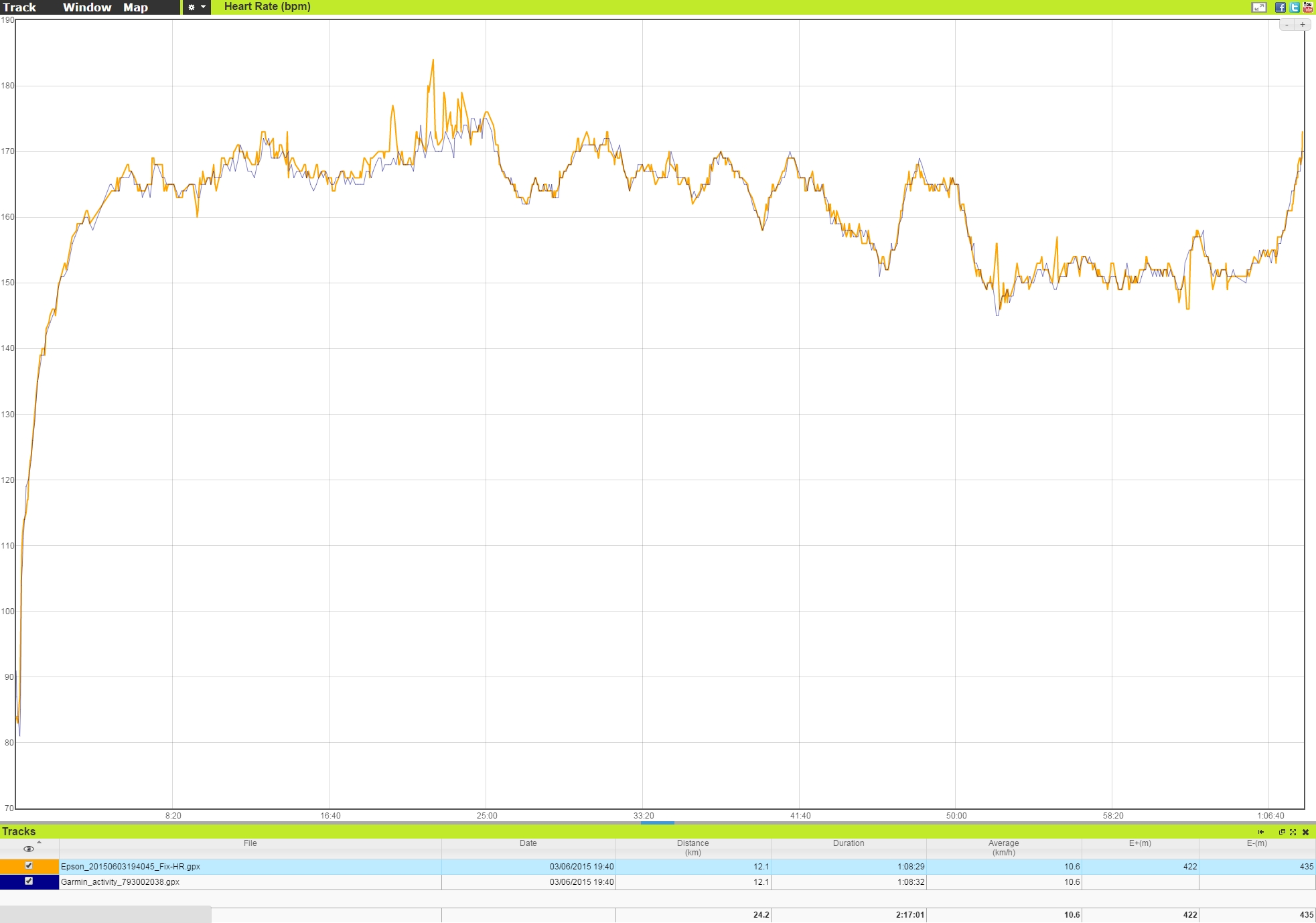Uncheck the Epson track checkbox
This screenshot has height=923, width=1316.
(x=29, y=865)
